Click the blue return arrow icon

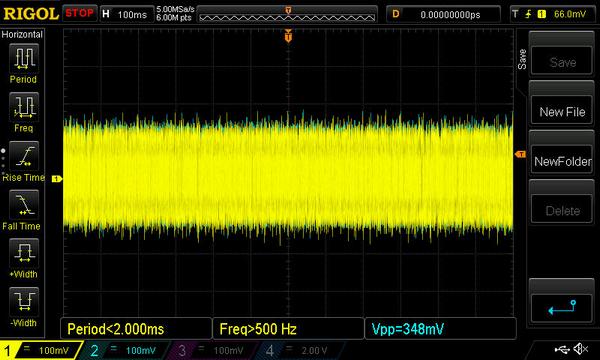pos(562,307)
